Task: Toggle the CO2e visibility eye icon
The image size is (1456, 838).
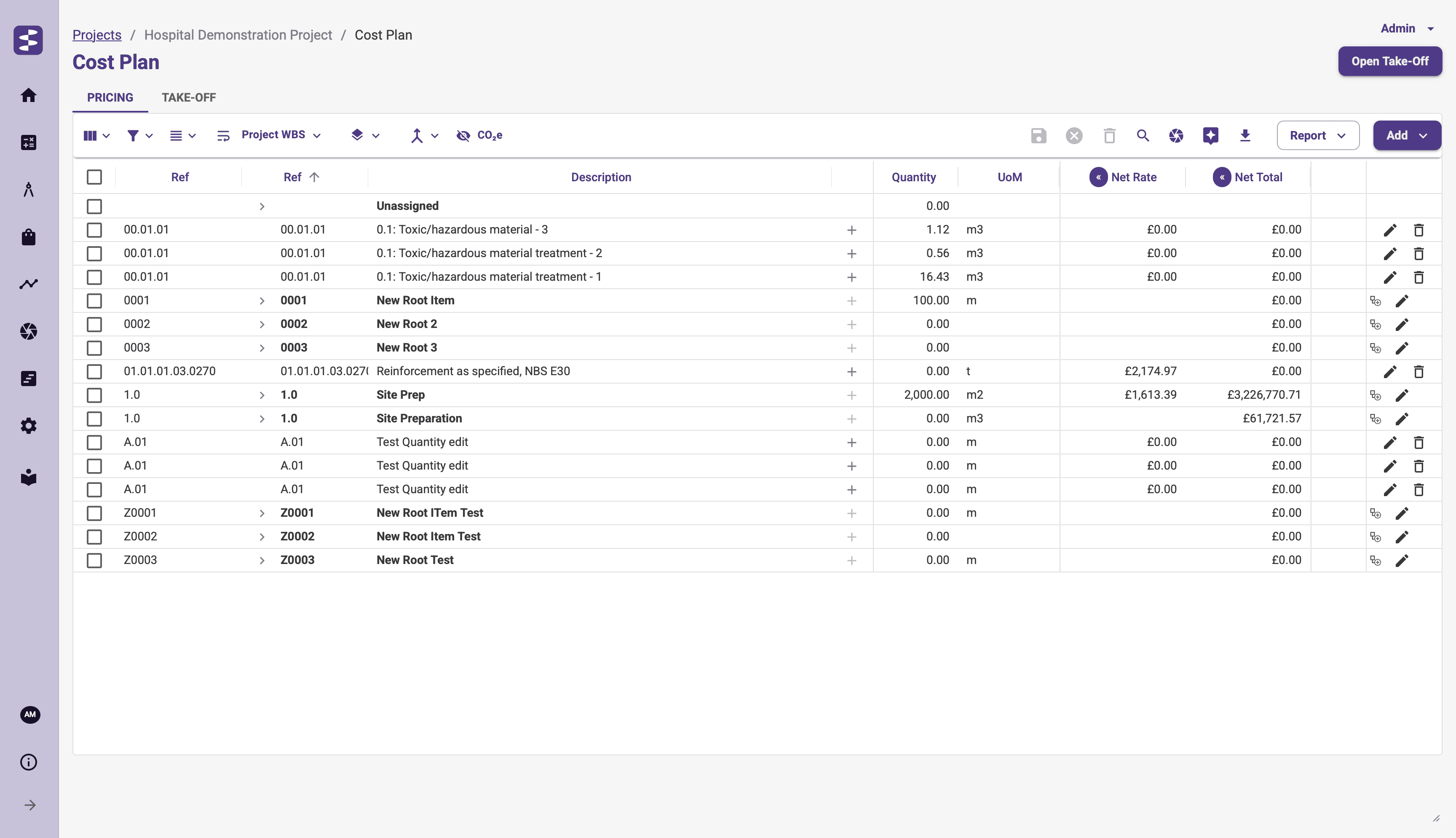Action: click(x=463, y=135)
